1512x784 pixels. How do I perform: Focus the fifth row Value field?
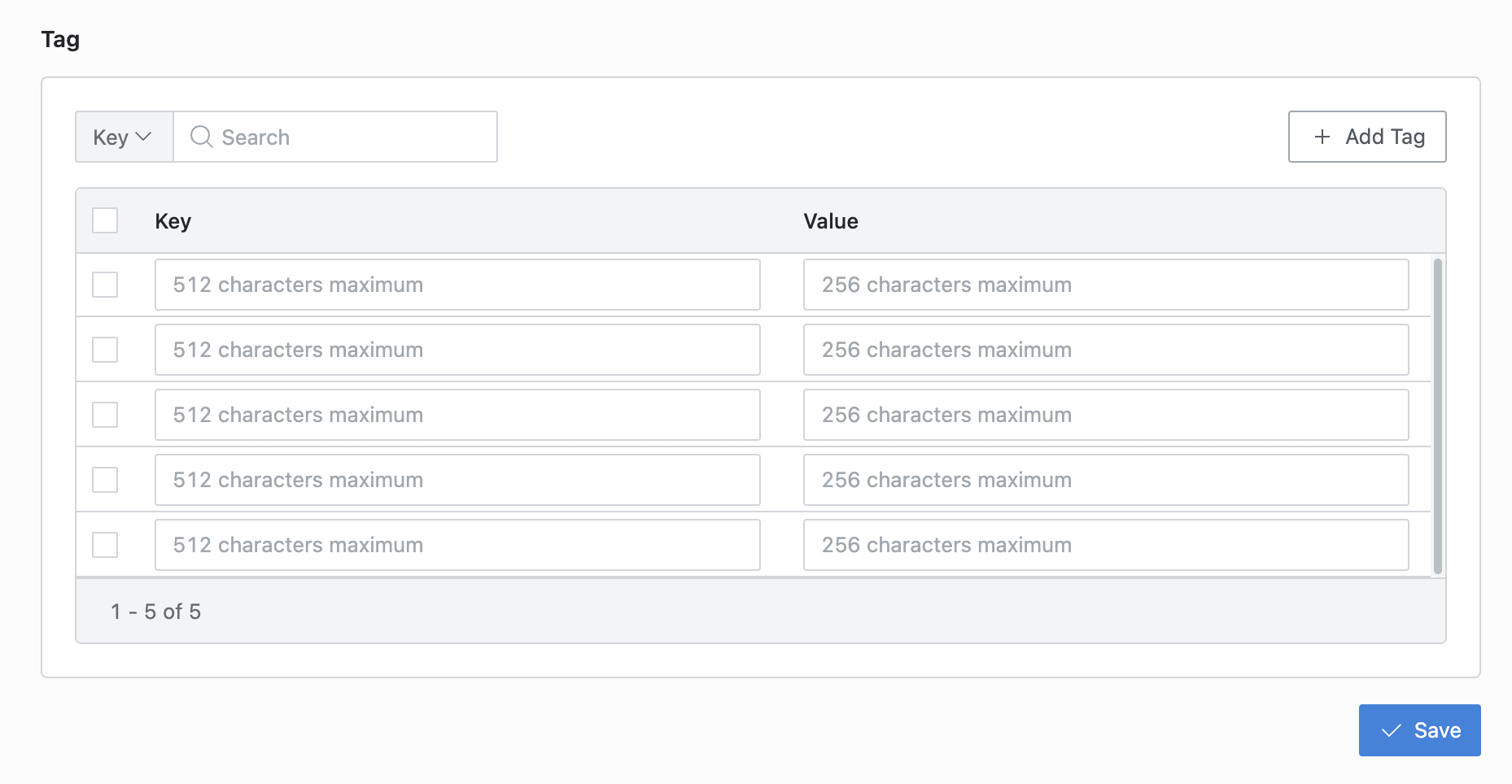click(x=1106, y=545)
